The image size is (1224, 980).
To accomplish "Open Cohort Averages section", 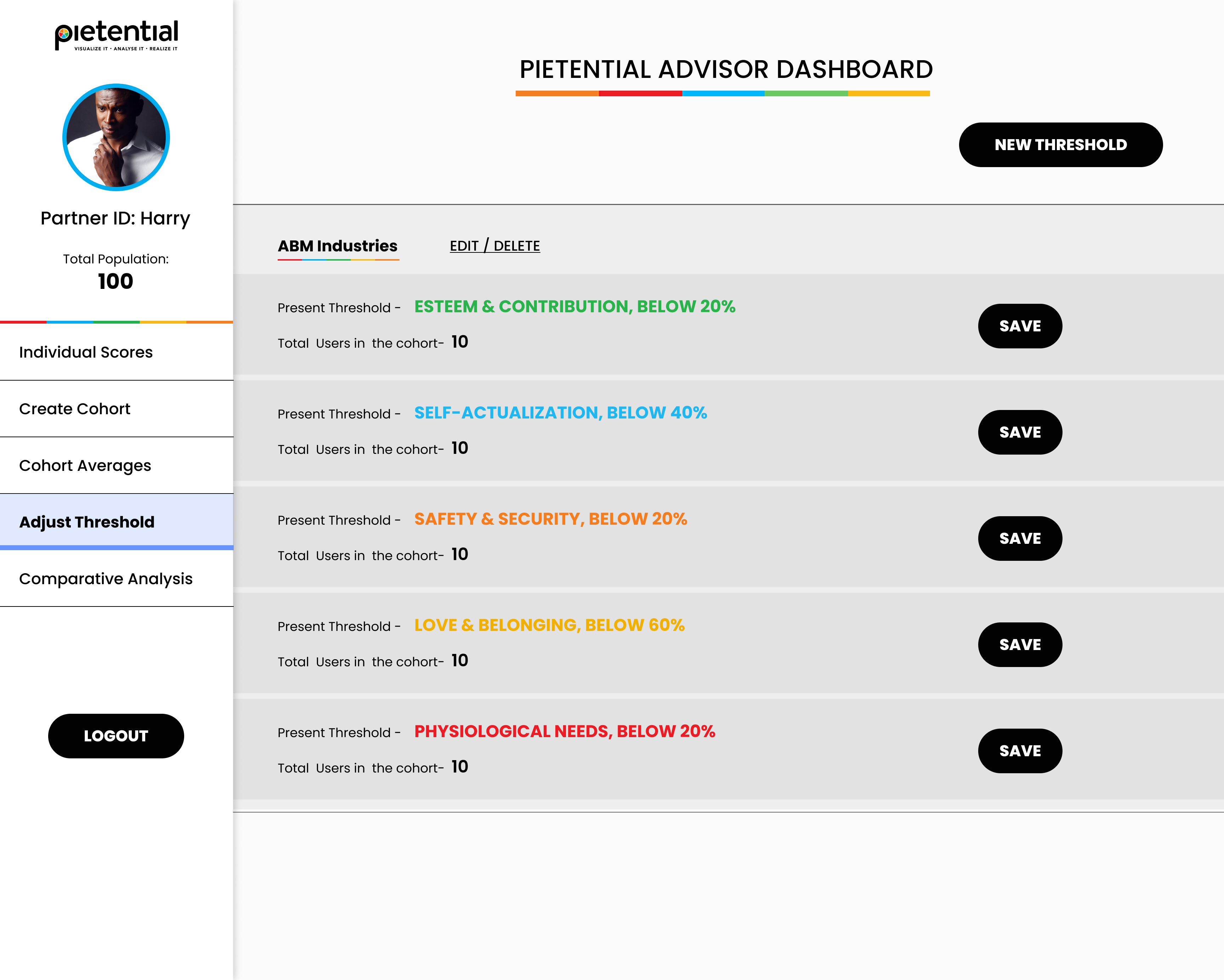I will coord(85,465).
